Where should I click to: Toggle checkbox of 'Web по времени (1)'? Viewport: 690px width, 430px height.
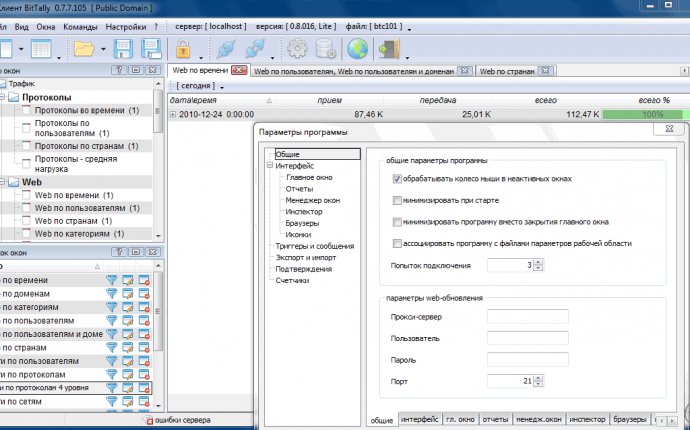tap(26, 195)
